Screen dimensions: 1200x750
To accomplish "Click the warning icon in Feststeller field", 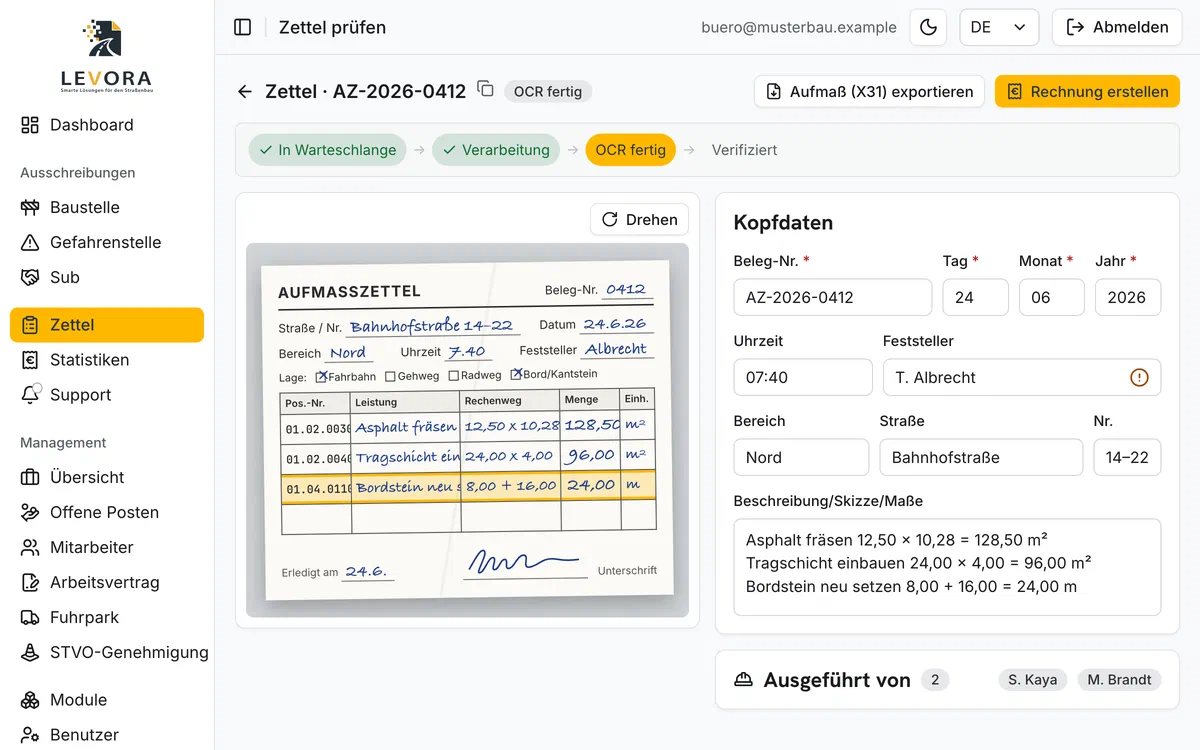I will [x=1139, y=378].
